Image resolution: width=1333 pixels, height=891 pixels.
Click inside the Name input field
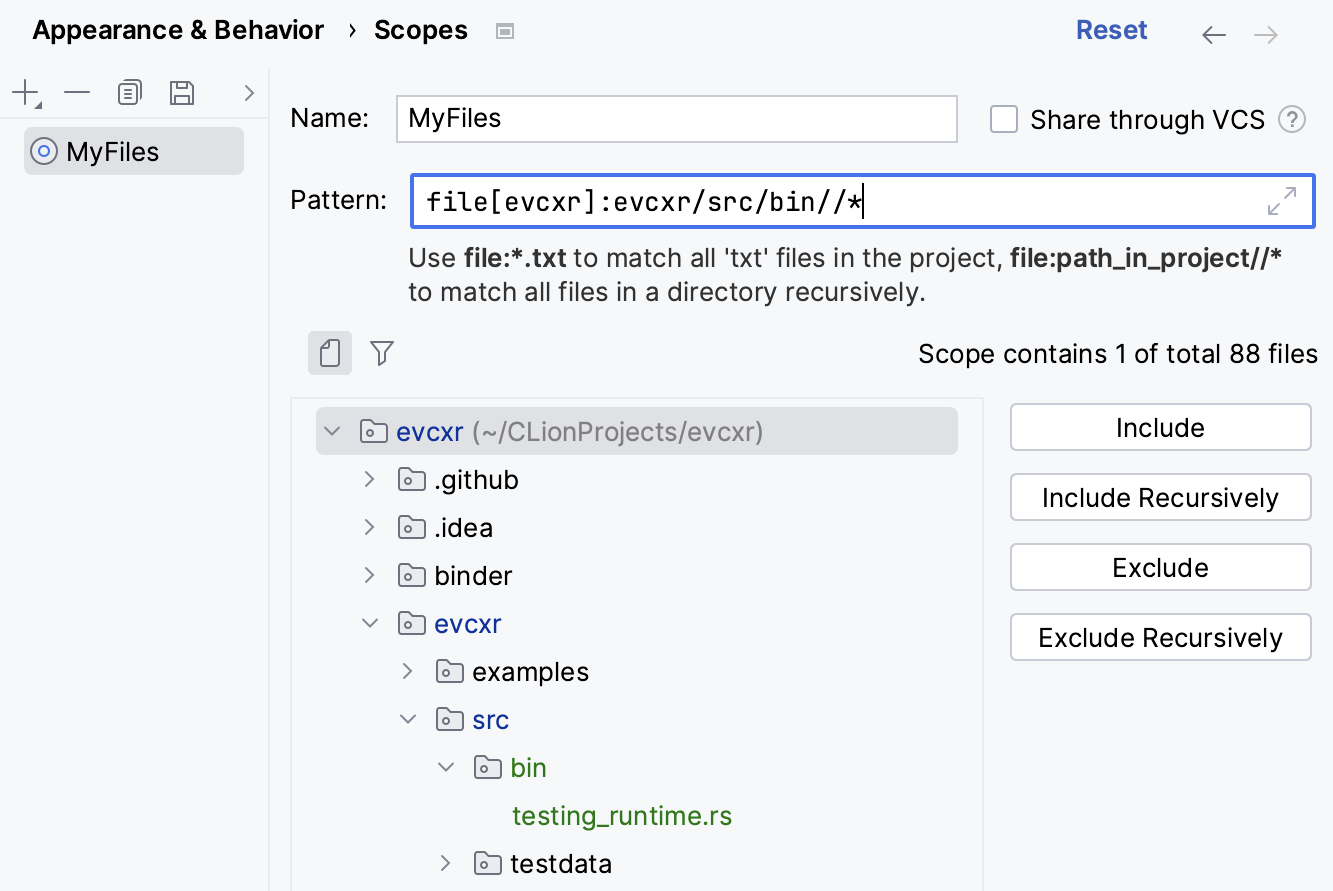[677, 119]
